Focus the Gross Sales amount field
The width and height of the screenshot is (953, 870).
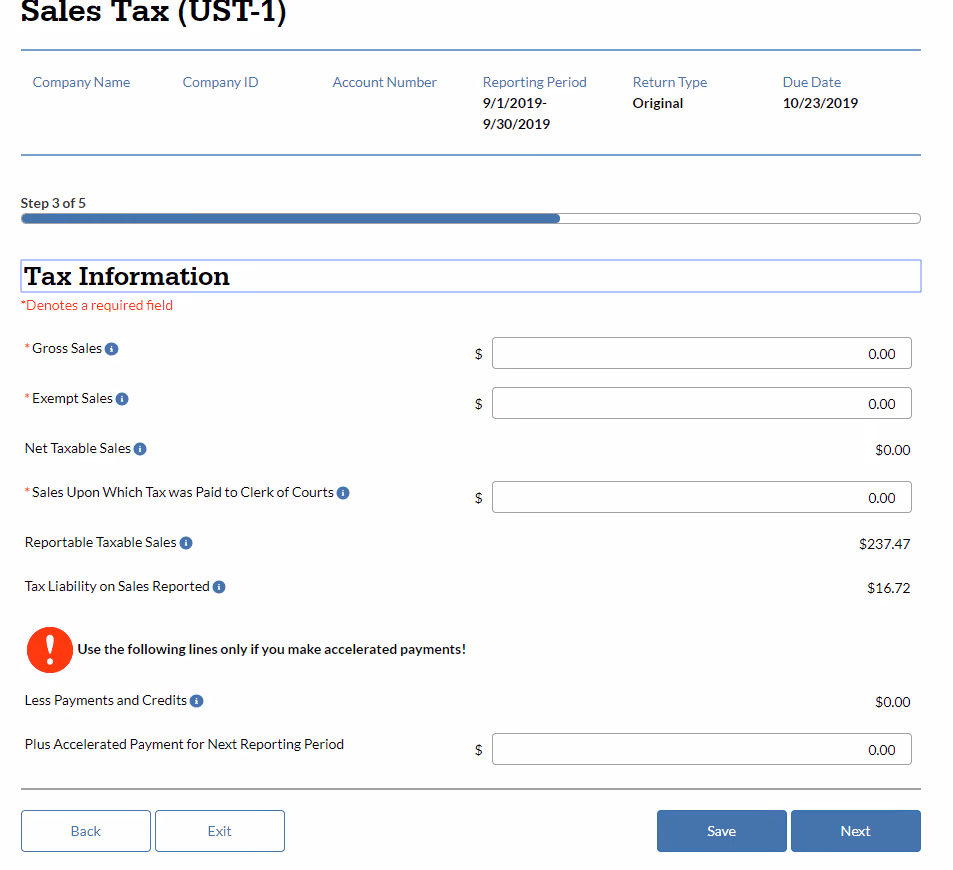701,353
